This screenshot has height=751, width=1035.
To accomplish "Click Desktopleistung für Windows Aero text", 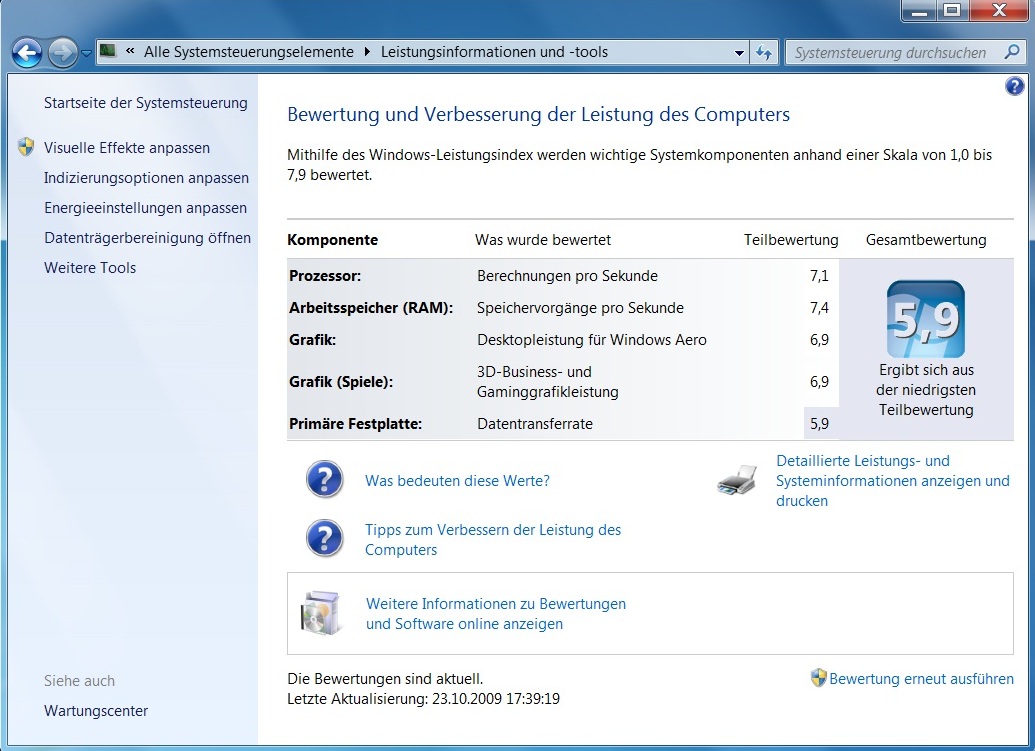I will click(591, 340).
